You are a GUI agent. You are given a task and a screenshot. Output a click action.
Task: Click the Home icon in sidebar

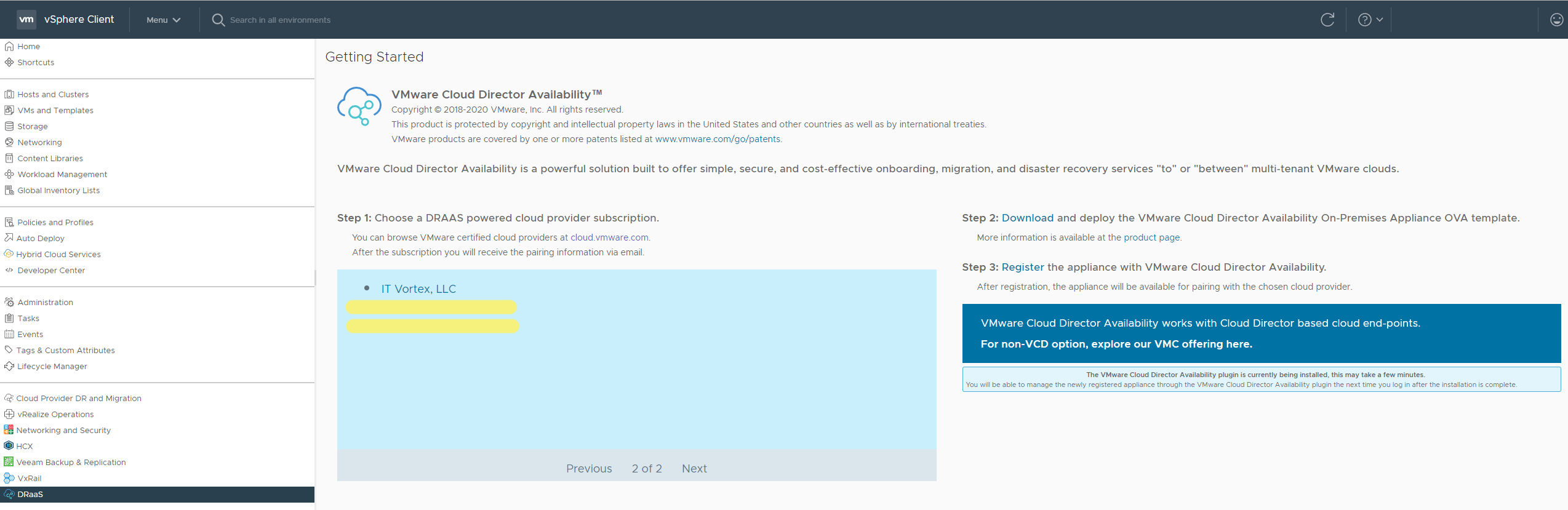[9, 46]
